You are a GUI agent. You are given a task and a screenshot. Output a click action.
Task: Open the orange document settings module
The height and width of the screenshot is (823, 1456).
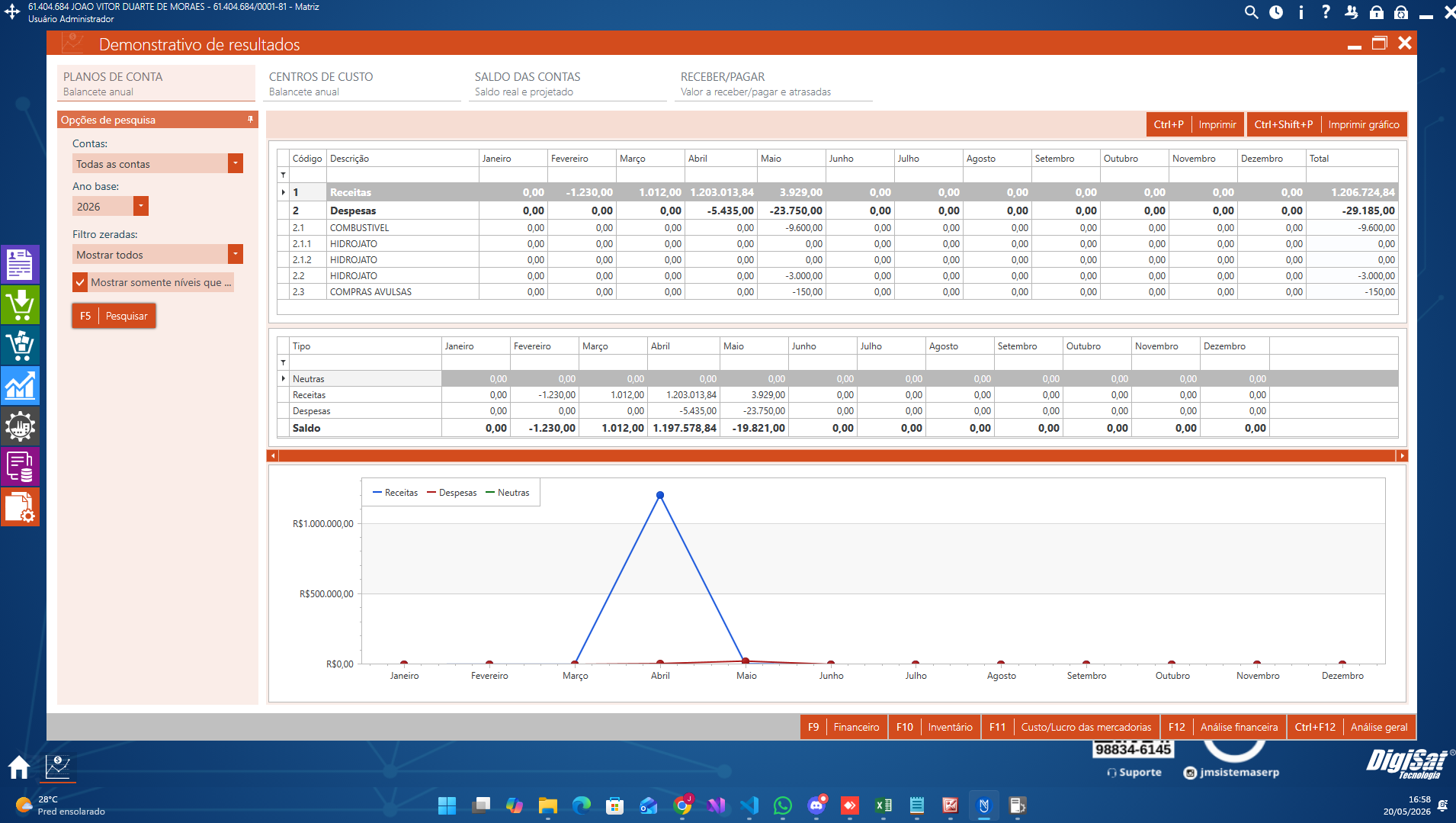point(20,506)
